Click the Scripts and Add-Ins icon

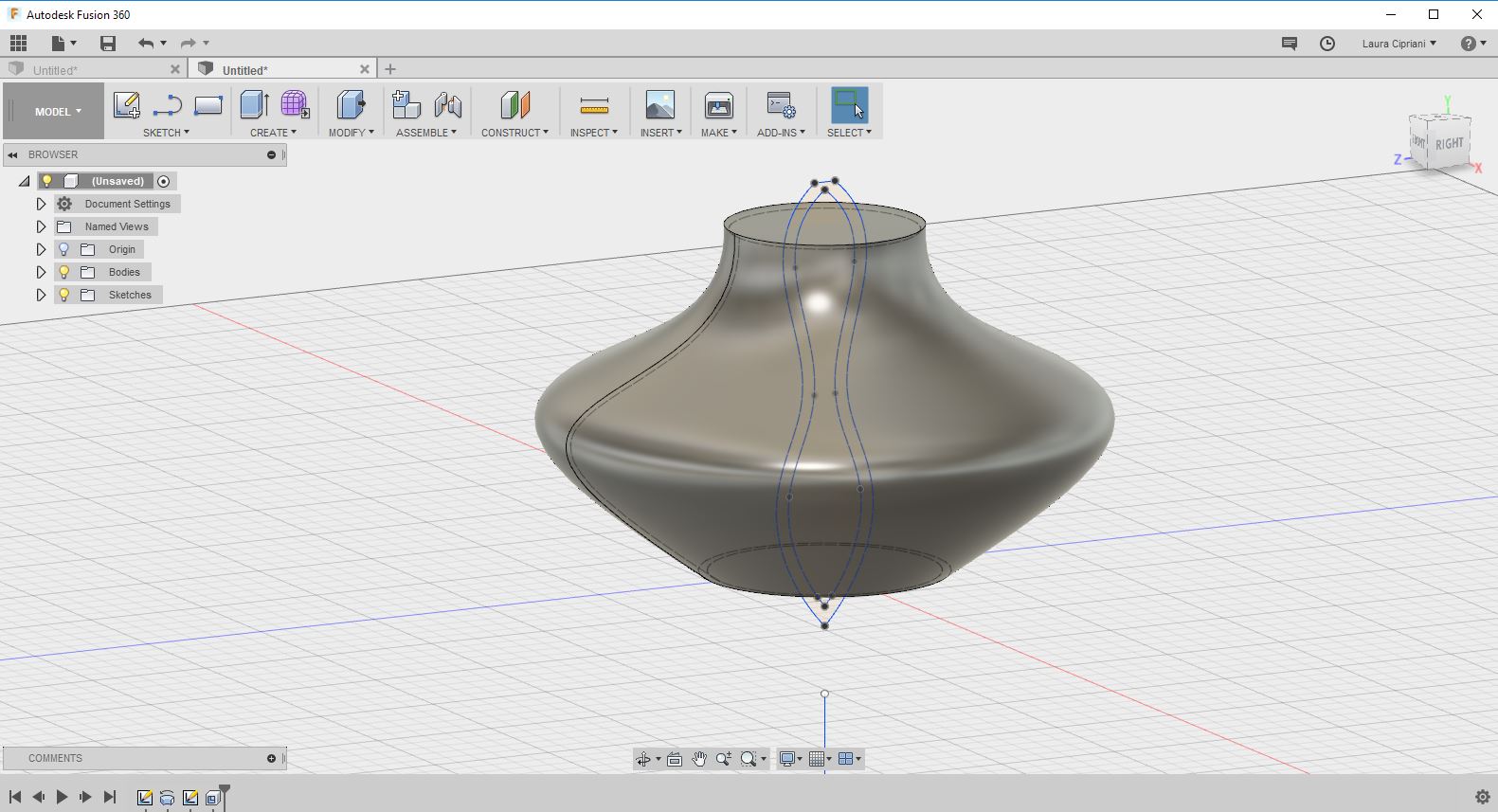pos(781,105)
